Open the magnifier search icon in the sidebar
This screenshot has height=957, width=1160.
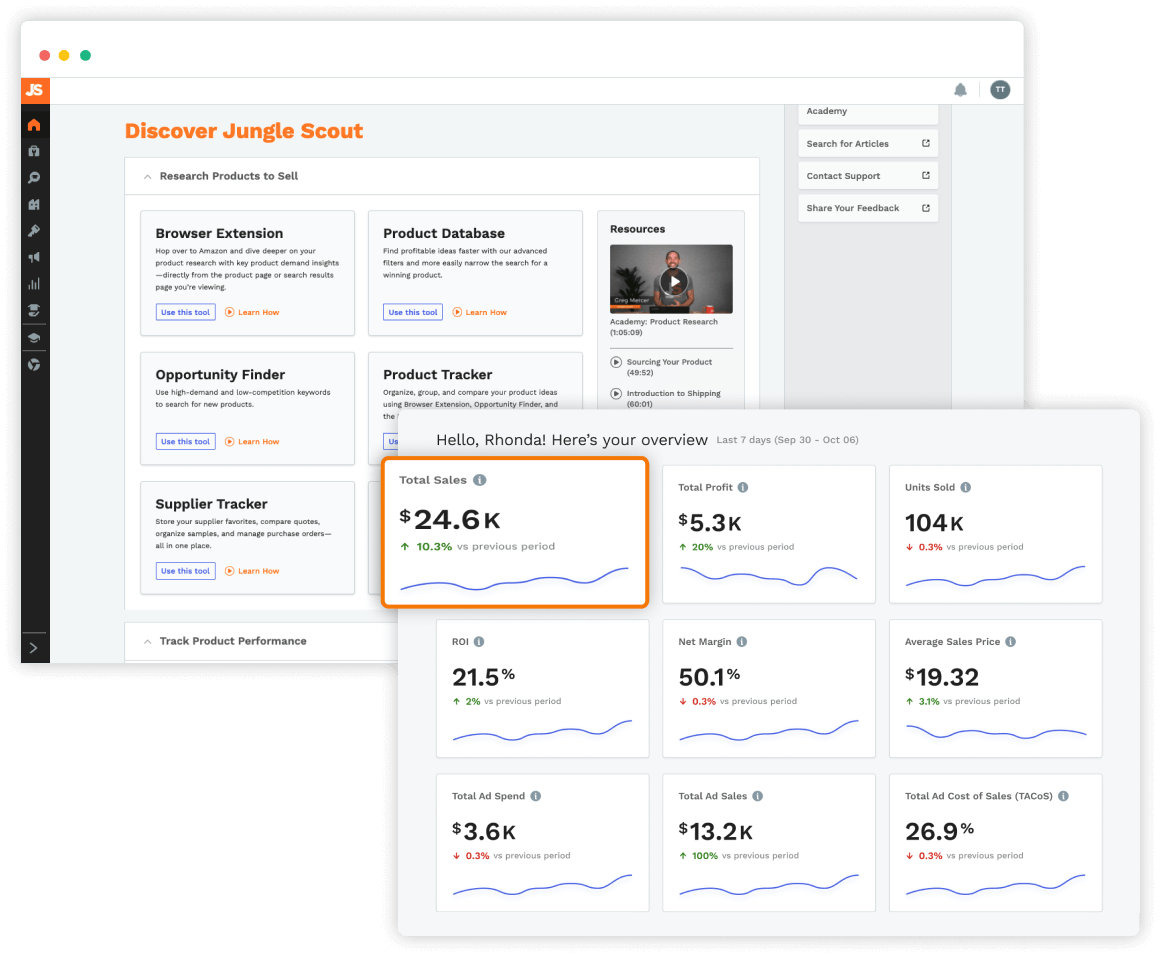point(34,178)
